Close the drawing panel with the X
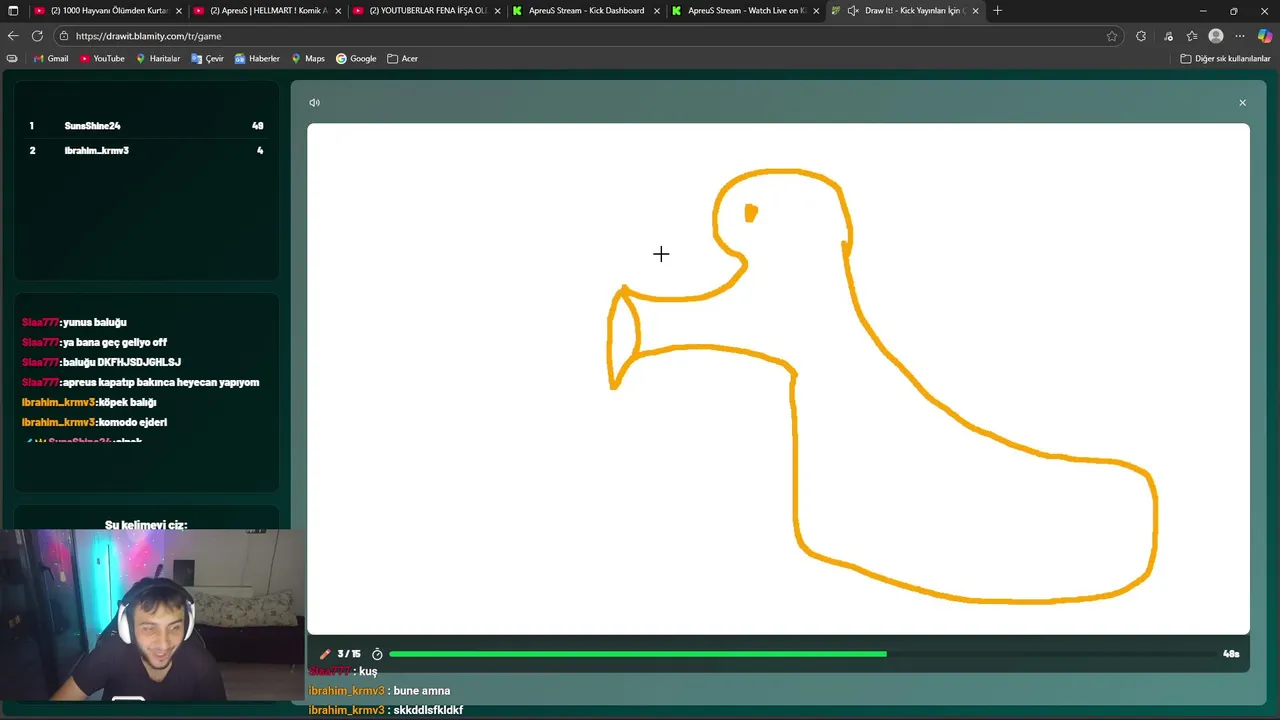 [1243, 103]
